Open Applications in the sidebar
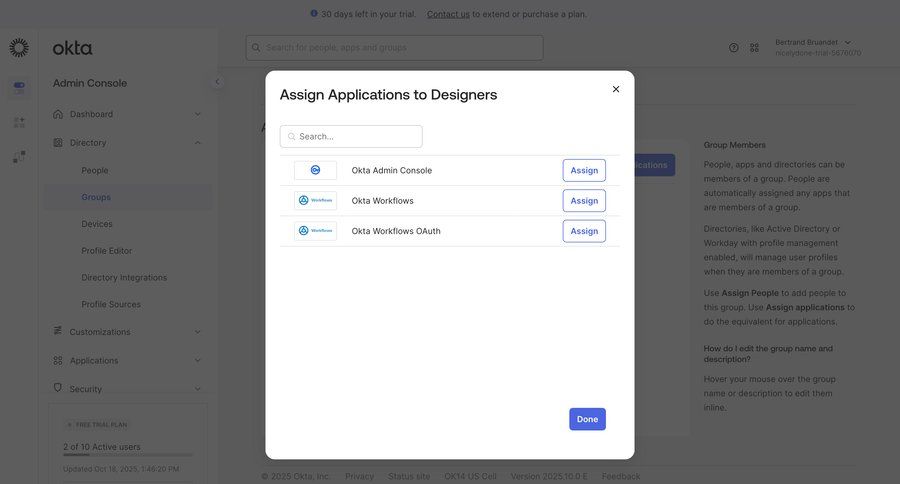Viewport: 900px width, 484px height. click(x=94, y=361)
